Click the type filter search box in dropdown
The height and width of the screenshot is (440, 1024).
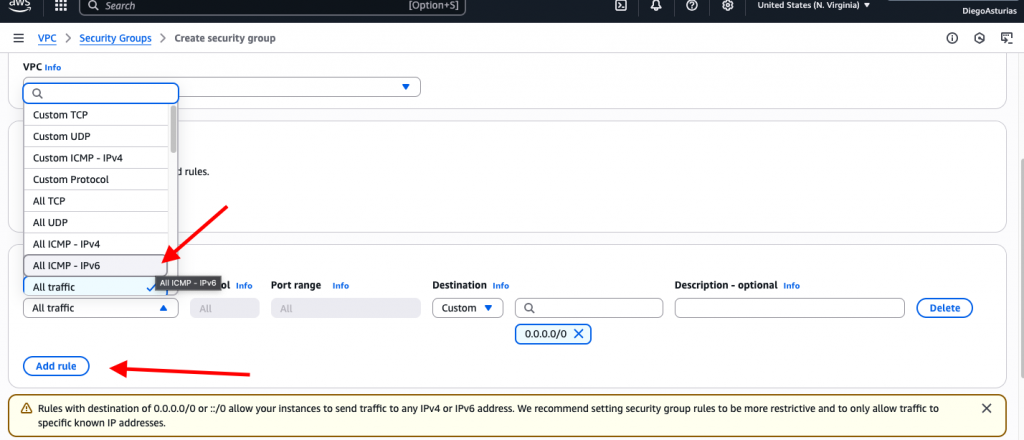coord(101,93)
